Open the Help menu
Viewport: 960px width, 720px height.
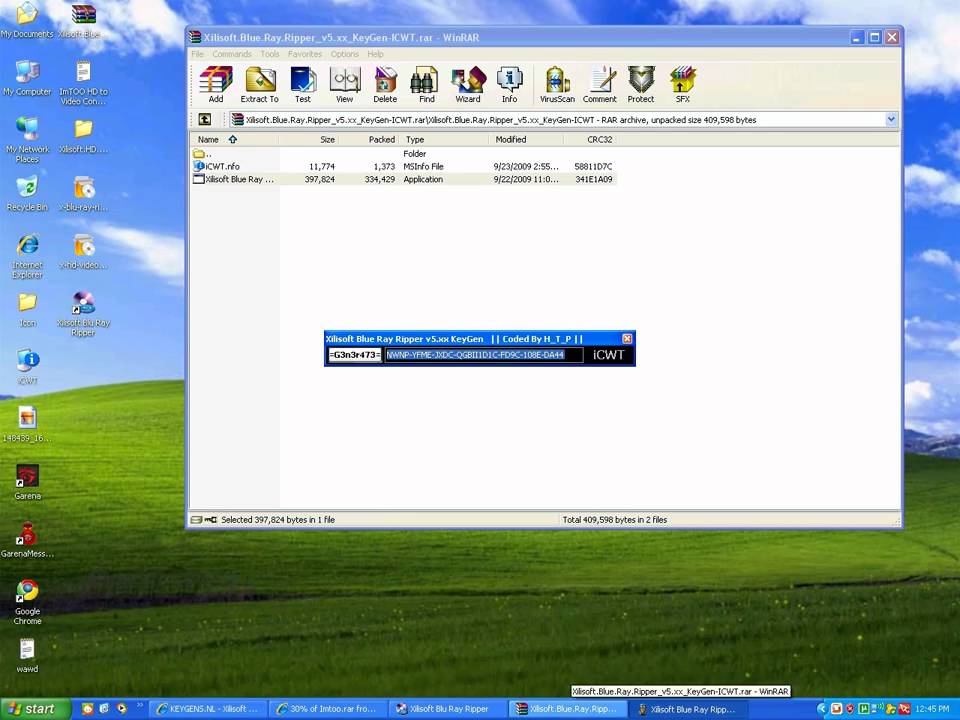coord(375,54)
